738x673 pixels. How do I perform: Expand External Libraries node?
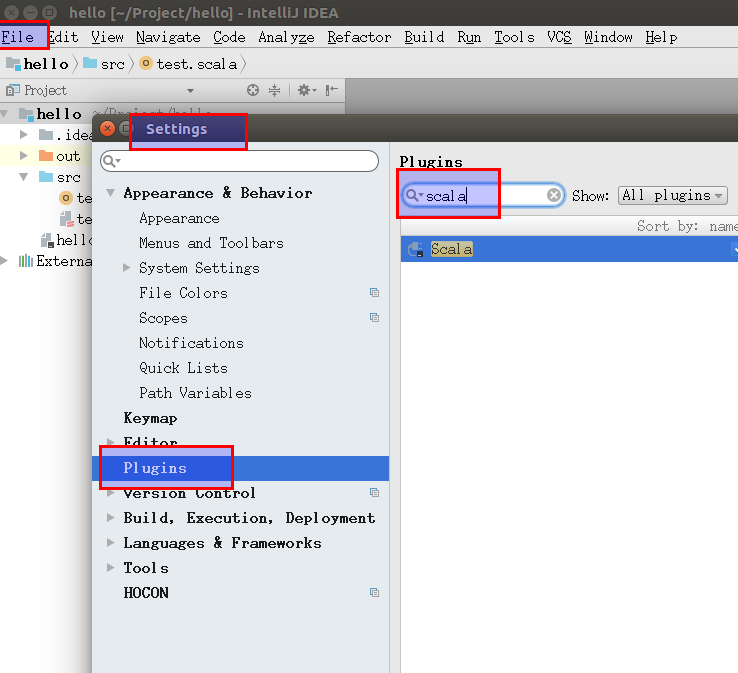coord(4,261)
